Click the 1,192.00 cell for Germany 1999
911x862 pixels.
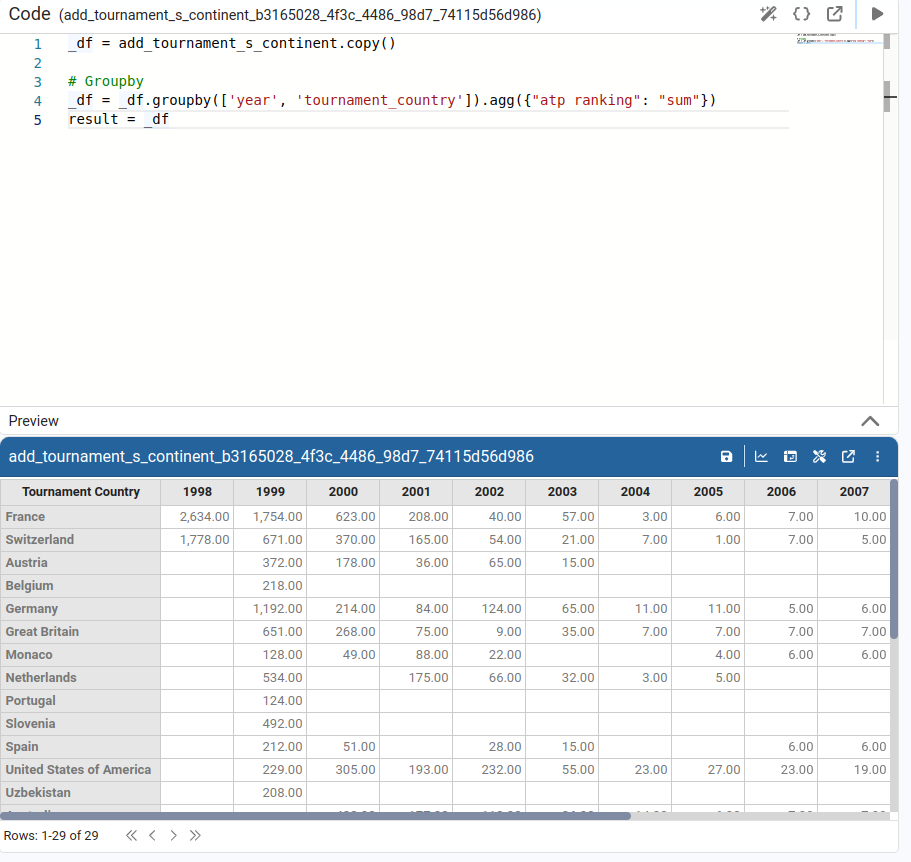point(270,609)
